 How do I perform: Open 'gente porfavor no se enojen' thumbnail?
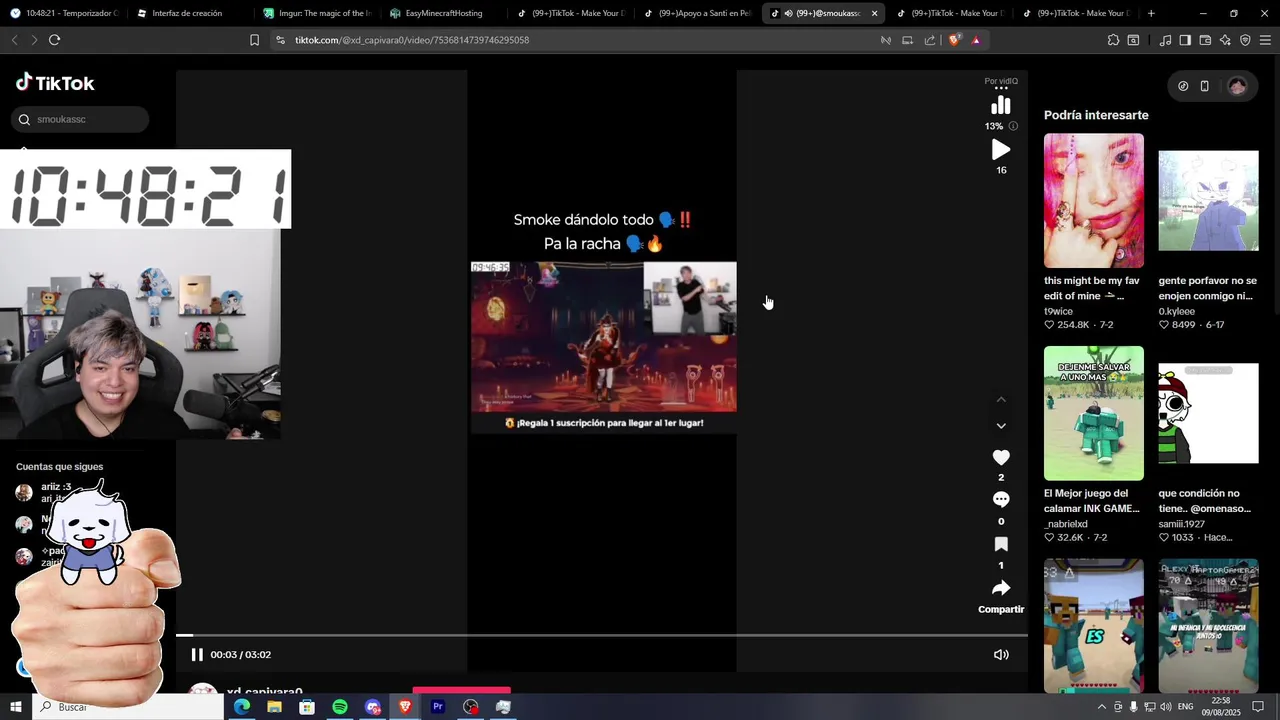[x=1208, y=201]
